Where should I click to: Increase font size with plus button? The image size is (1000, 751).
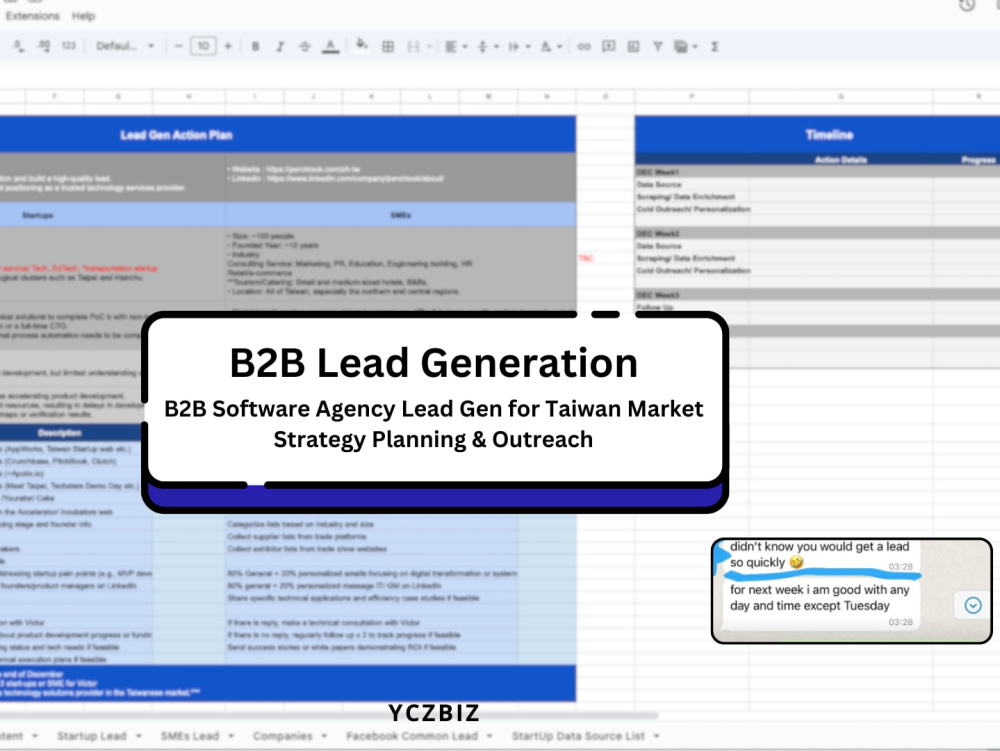pyautogui.click(x=228, y=46)
